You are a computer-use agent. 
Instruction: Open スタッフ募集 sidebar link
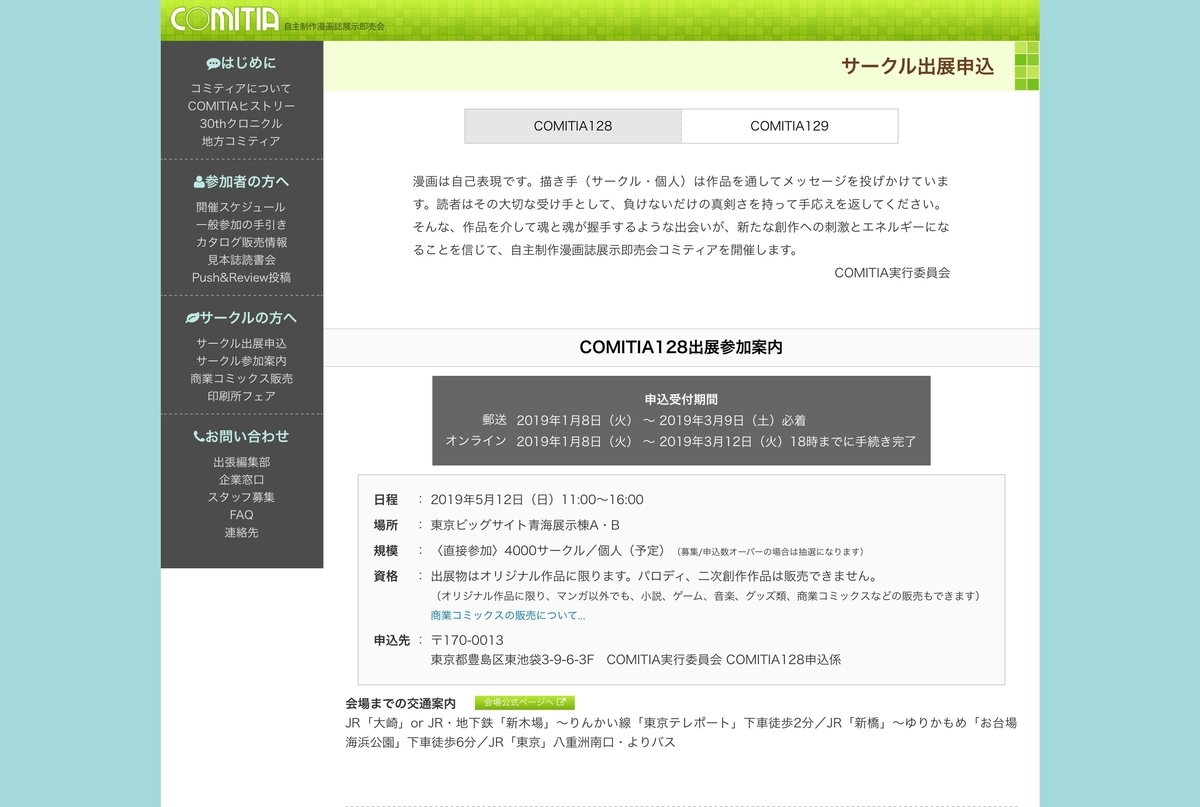coord(241,497)
